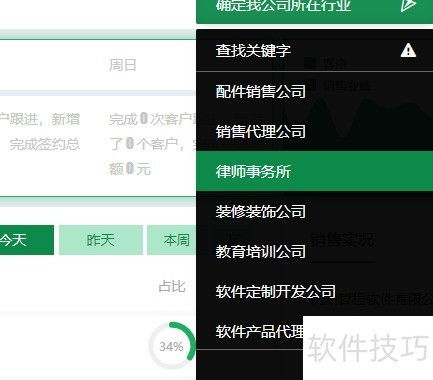Click the 查找关键字 search field
Screen dimensions: 433x380
[x=314, y=51]
